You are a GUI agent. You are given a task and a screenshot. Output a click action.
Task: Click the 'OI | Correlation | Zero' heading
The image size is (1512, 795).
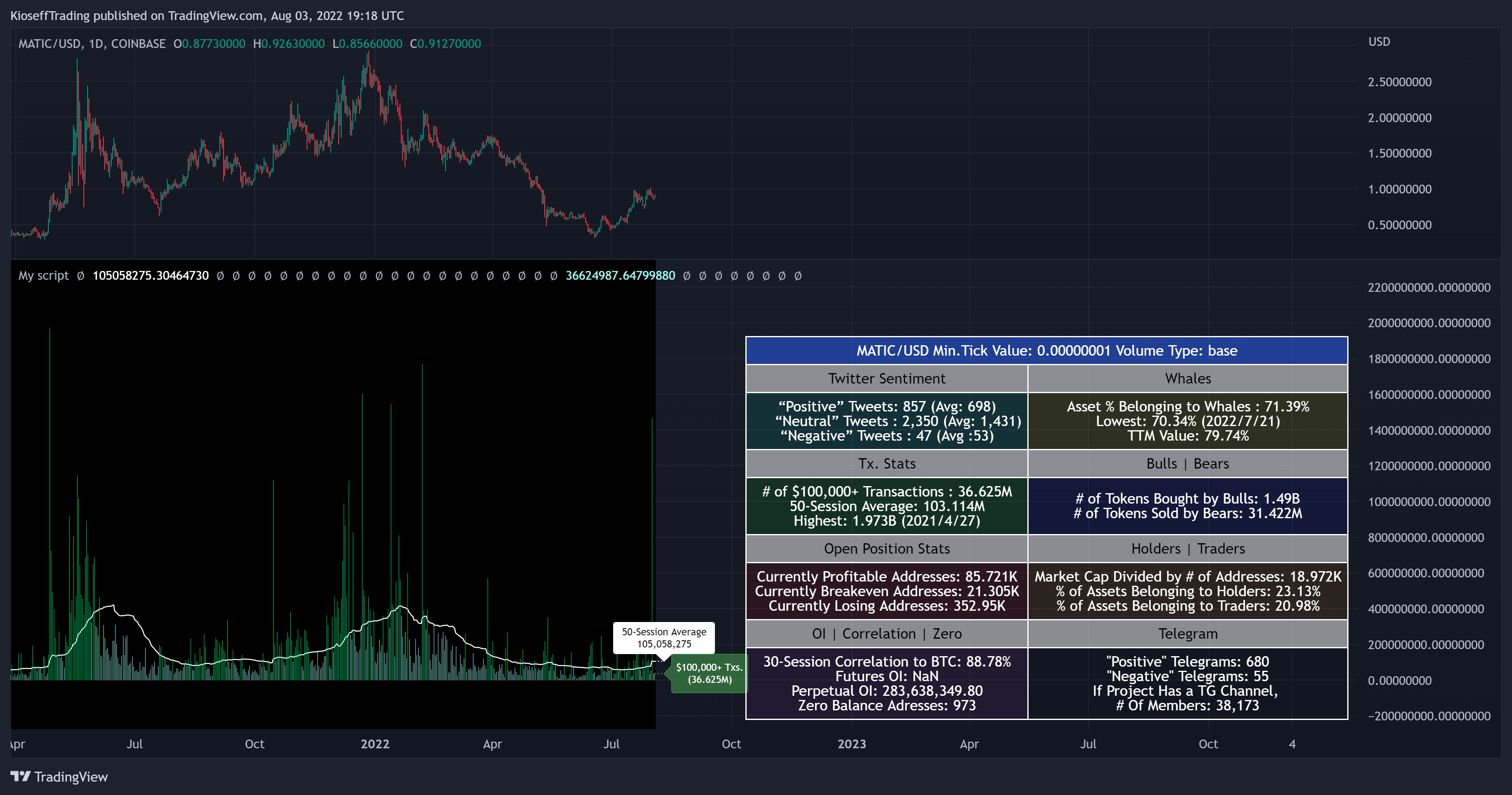click(x=886, y=634)
